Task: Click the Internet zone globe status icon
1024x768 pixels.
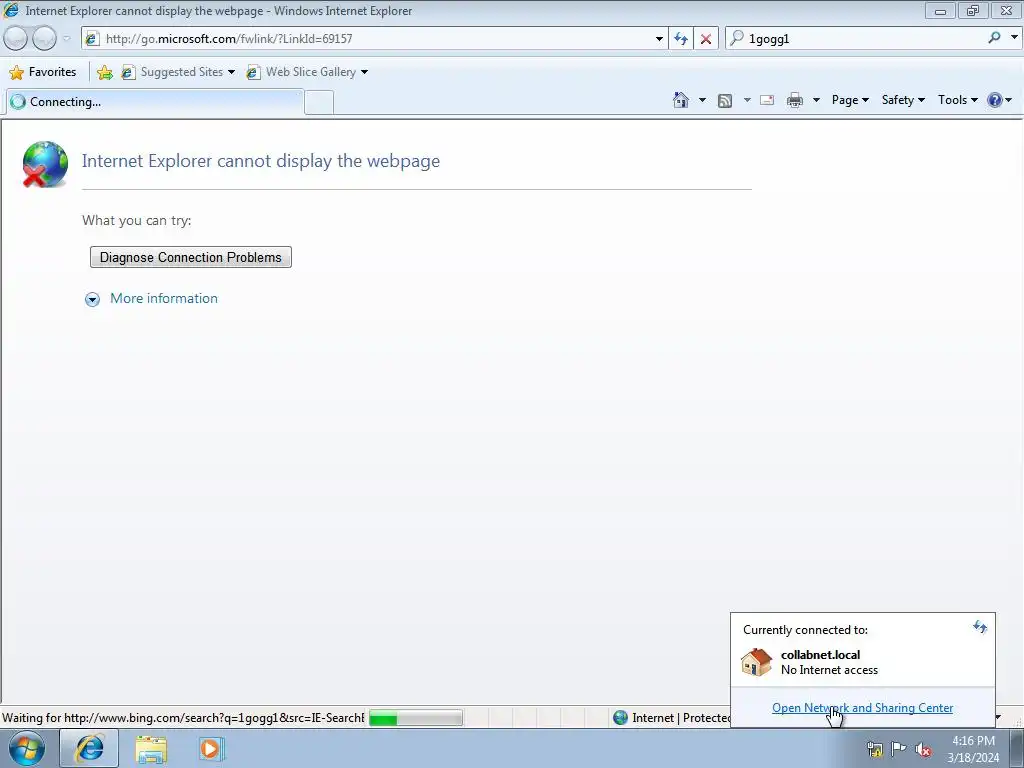Action: click(620, 718)
